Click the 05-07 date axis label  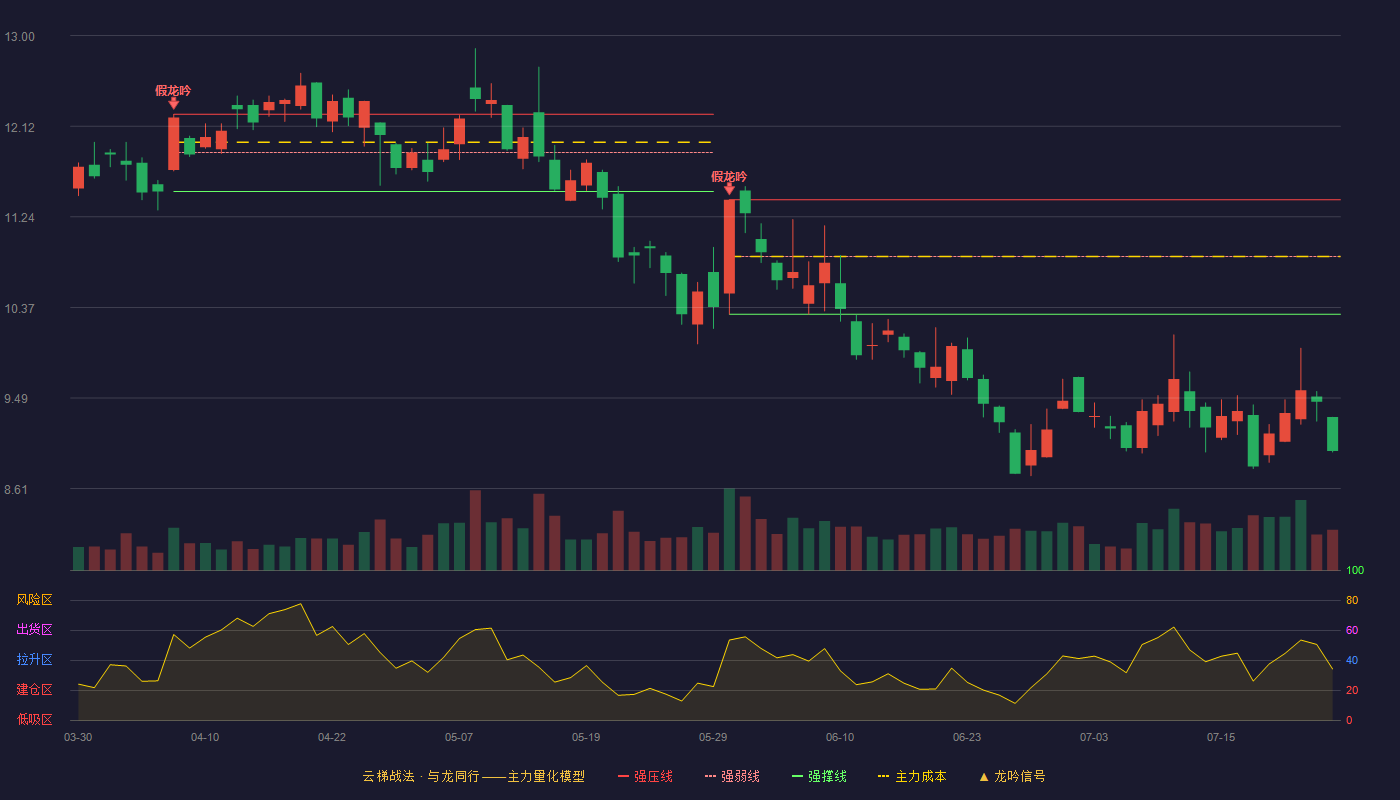(459, 737)
